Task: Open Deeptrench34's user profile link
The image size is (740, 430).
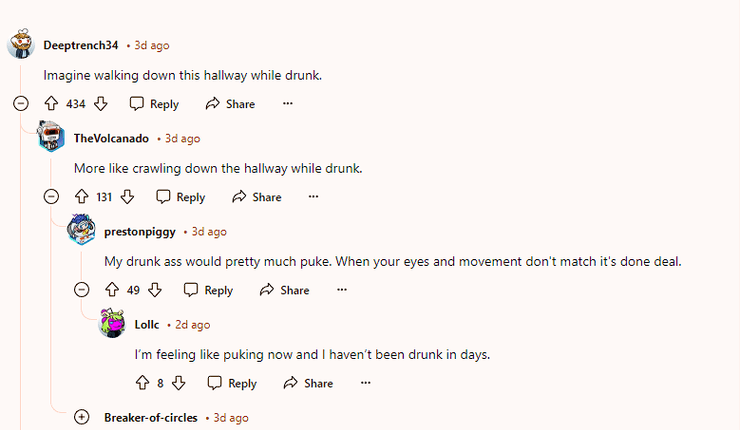Action: tap(81, 45)
